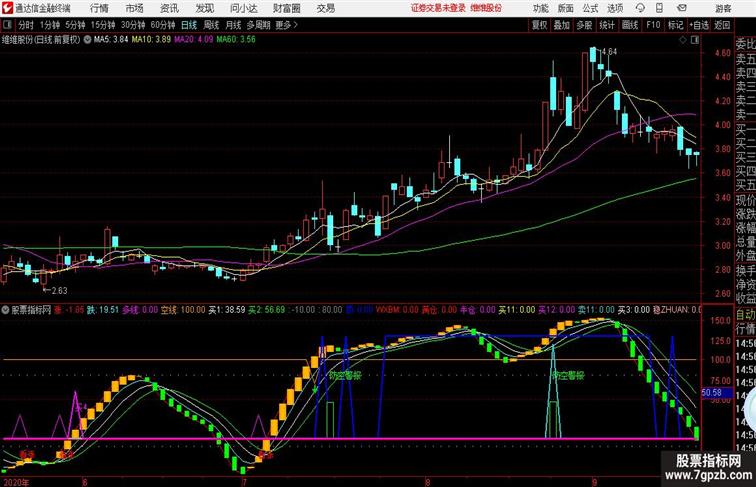Click the 买1: 38.59 indicator value
The image size is (756, 487).
227,310
